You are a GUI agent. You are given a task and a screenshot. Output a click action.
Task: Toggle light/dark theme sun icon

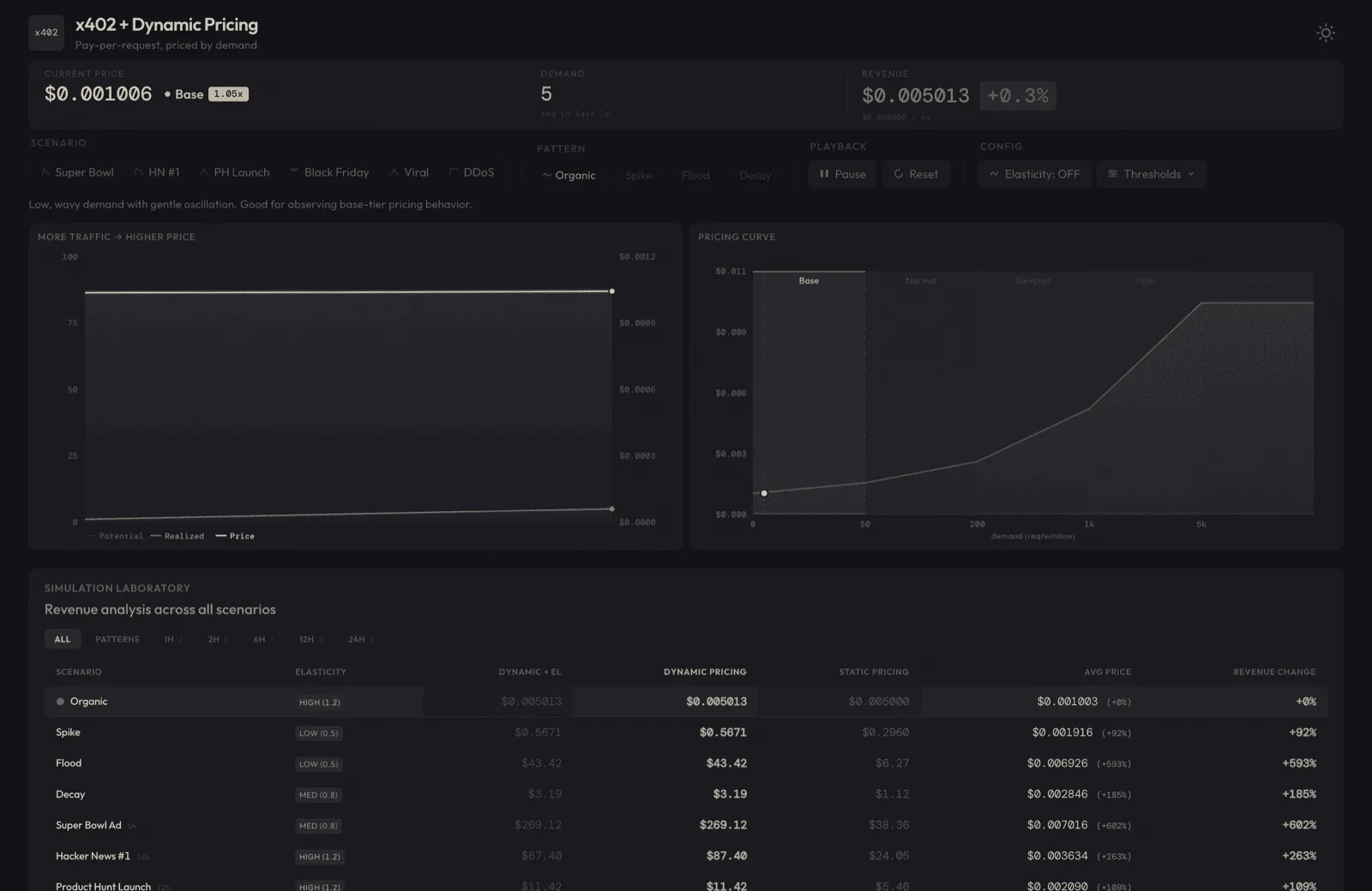click(x=1326, y=33)
